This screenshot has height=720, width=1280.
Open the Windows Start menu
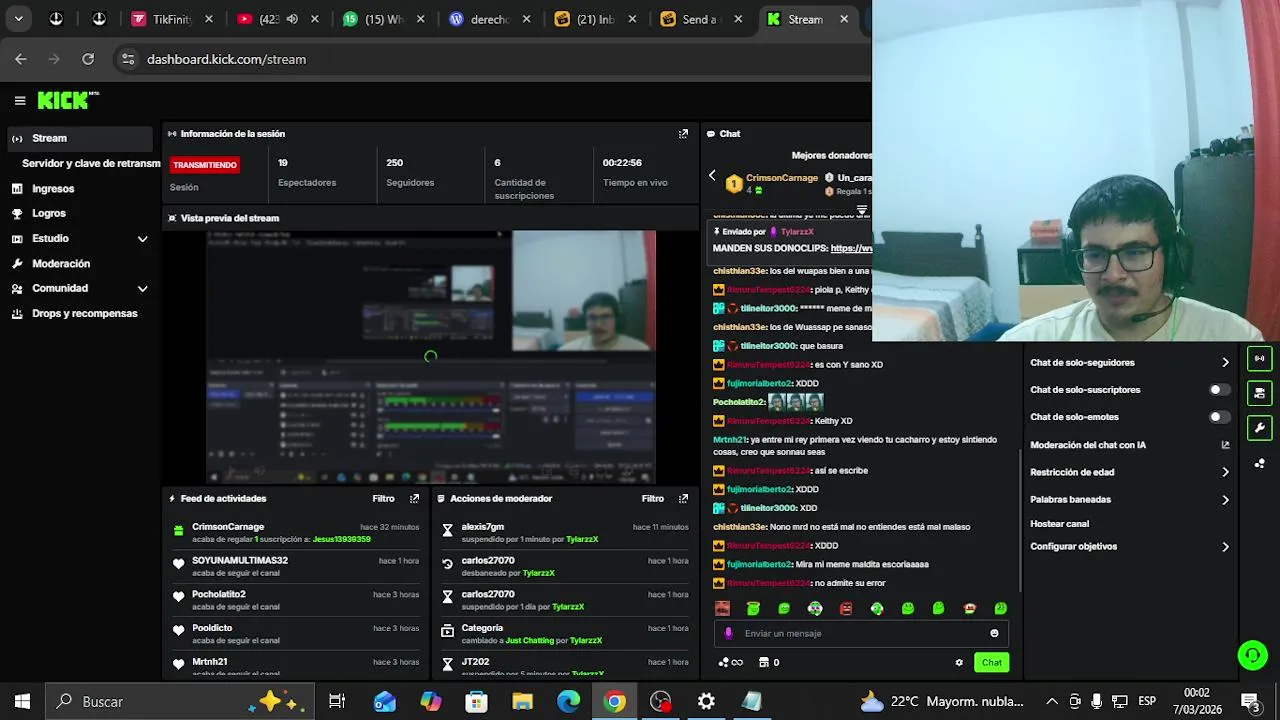click(22, 702)
